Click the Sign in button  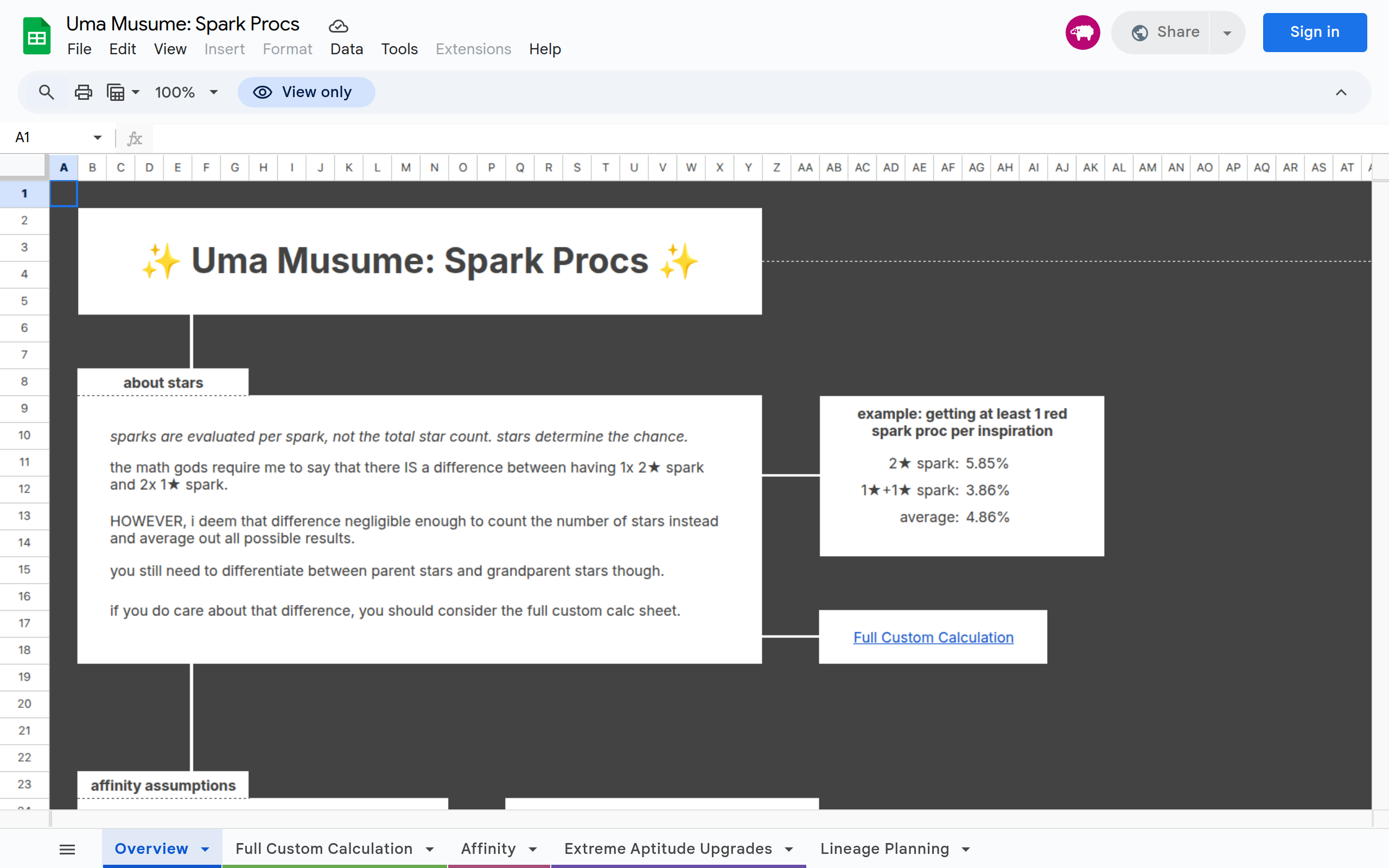pos(1314,32)
